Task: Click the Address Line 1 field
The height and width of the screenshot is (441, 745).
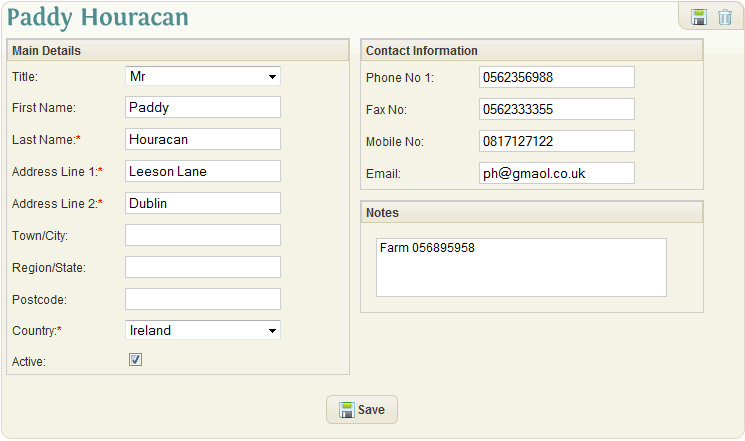Action: pyautogui.click(x=203, y=171)
